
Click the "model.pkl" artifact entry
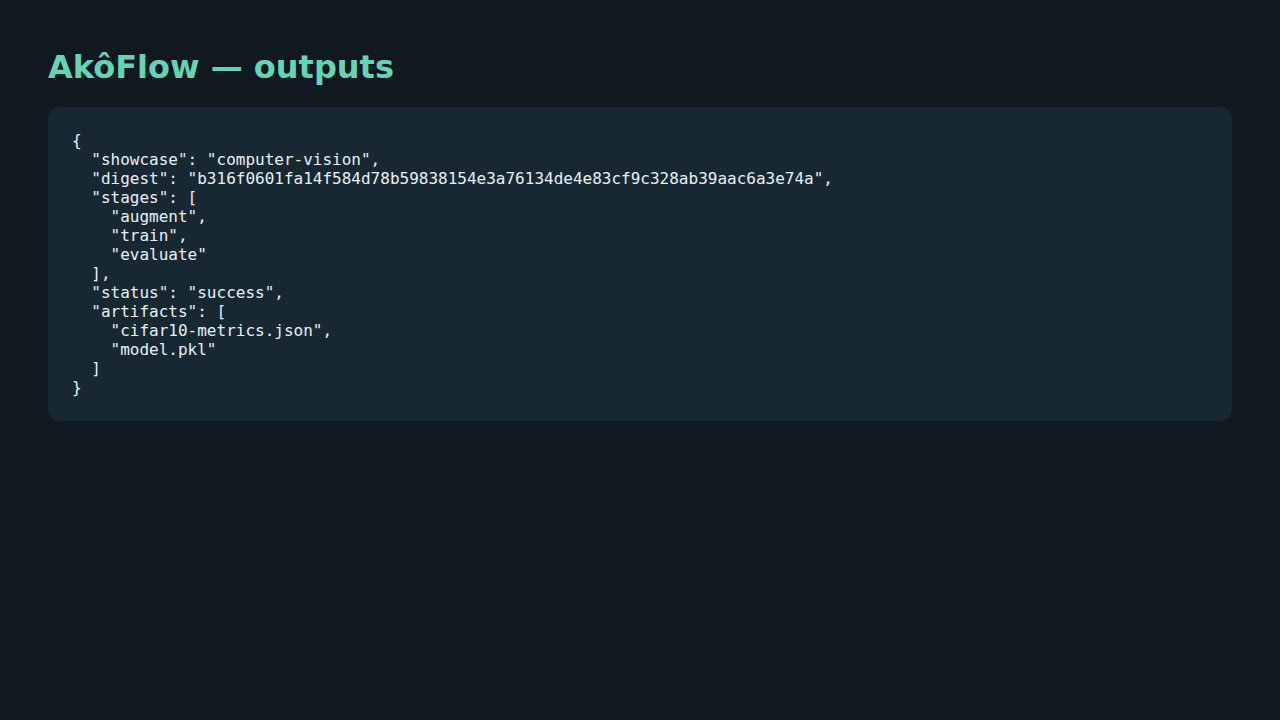click(x=163, y=350)
